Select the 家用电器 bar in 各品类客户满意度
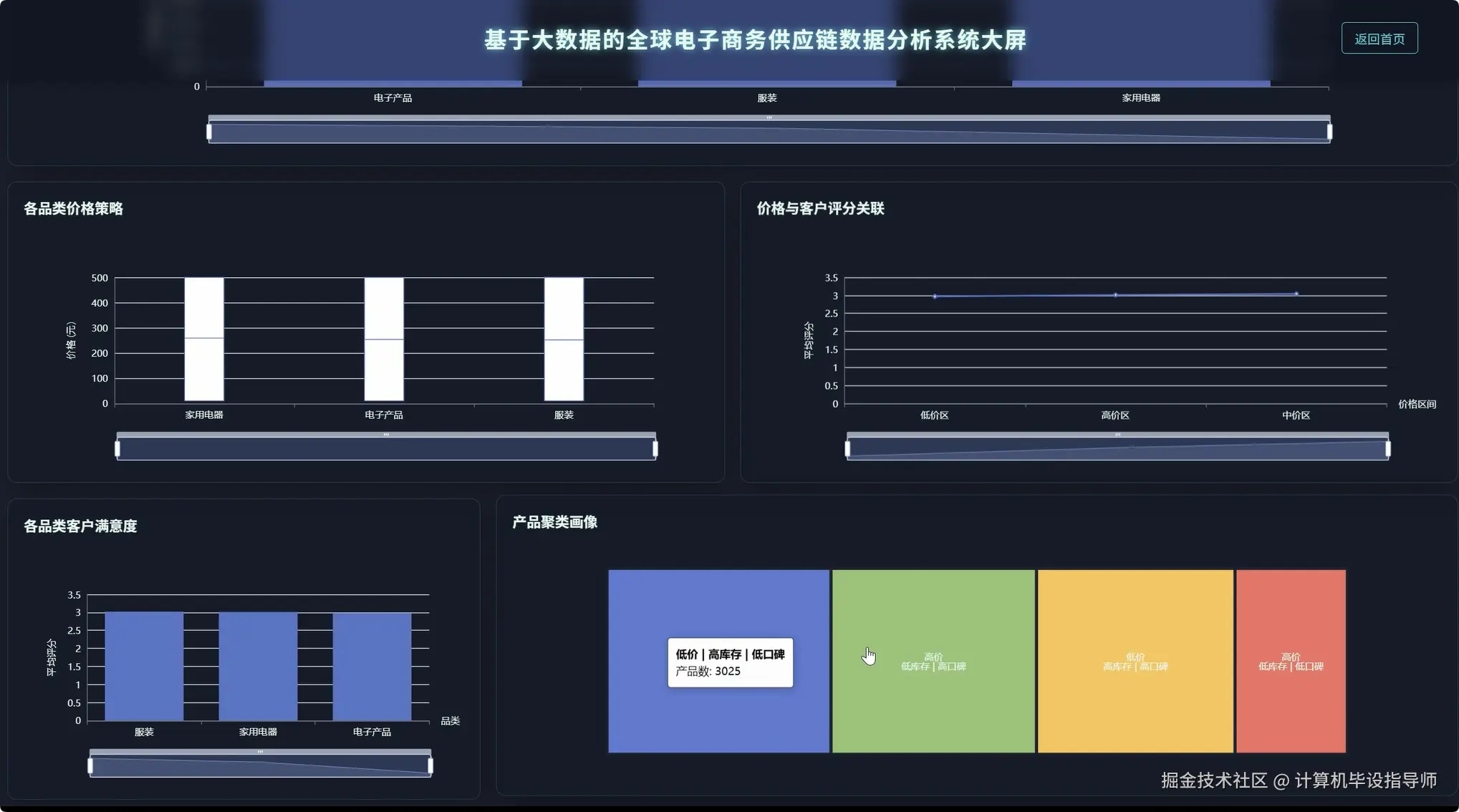 click(258, 666)
